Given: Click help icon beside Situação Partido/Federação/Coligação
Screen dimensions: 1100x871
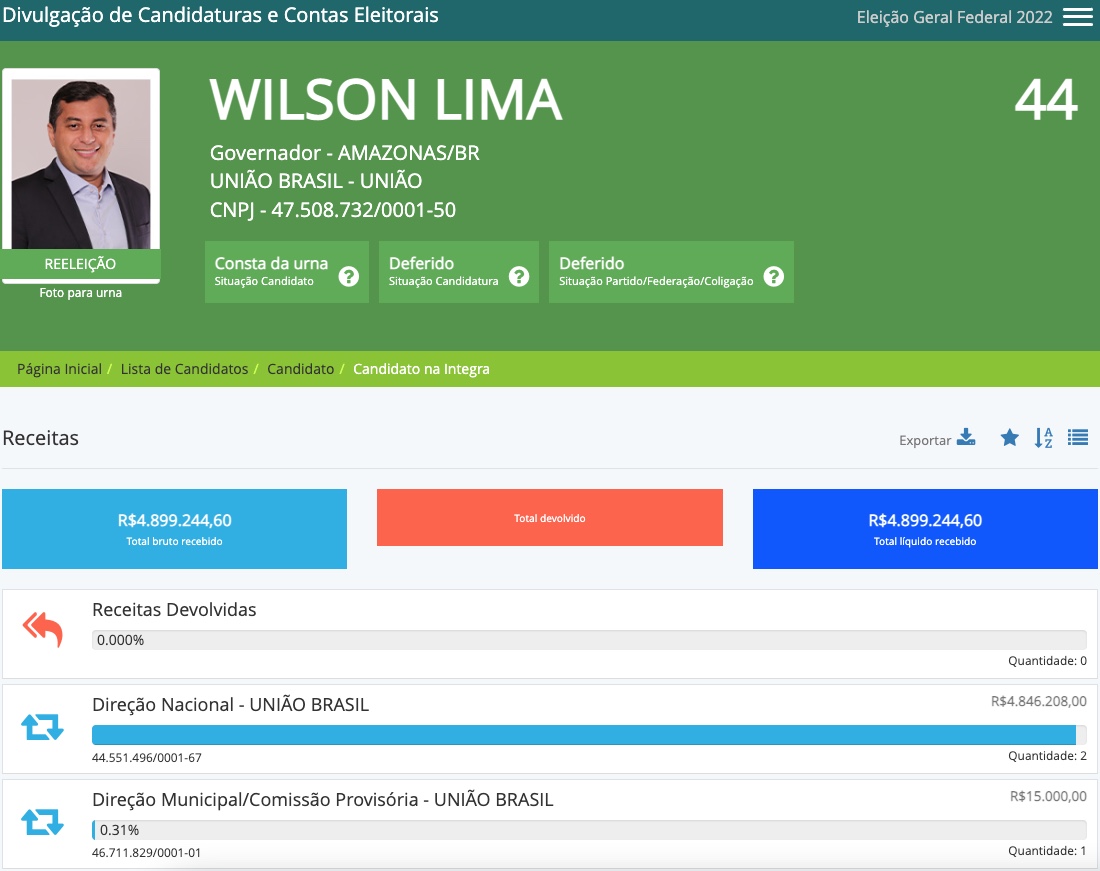Looking at the screenshot, I should coord(773,277).
